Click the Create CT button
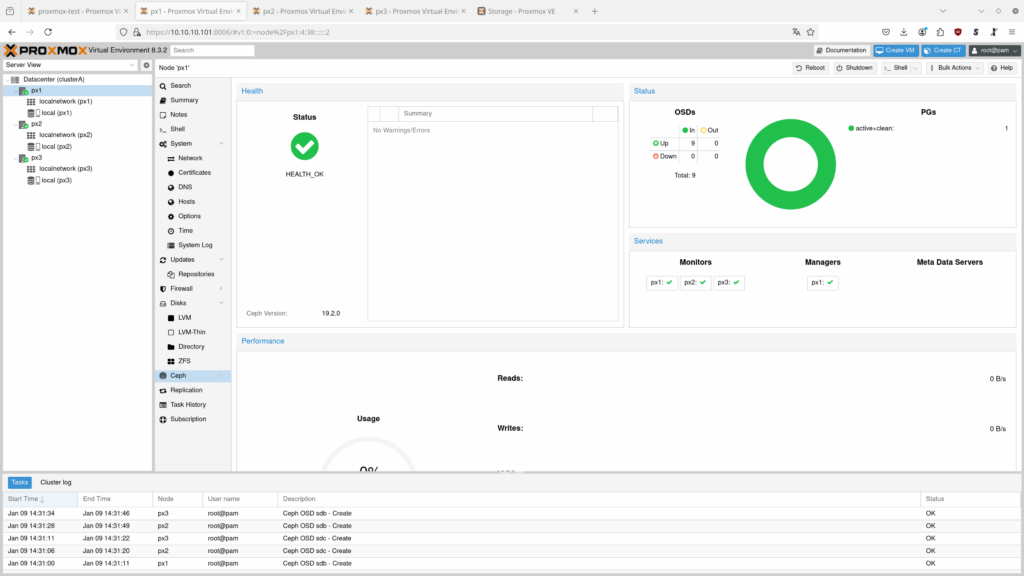 943,50
